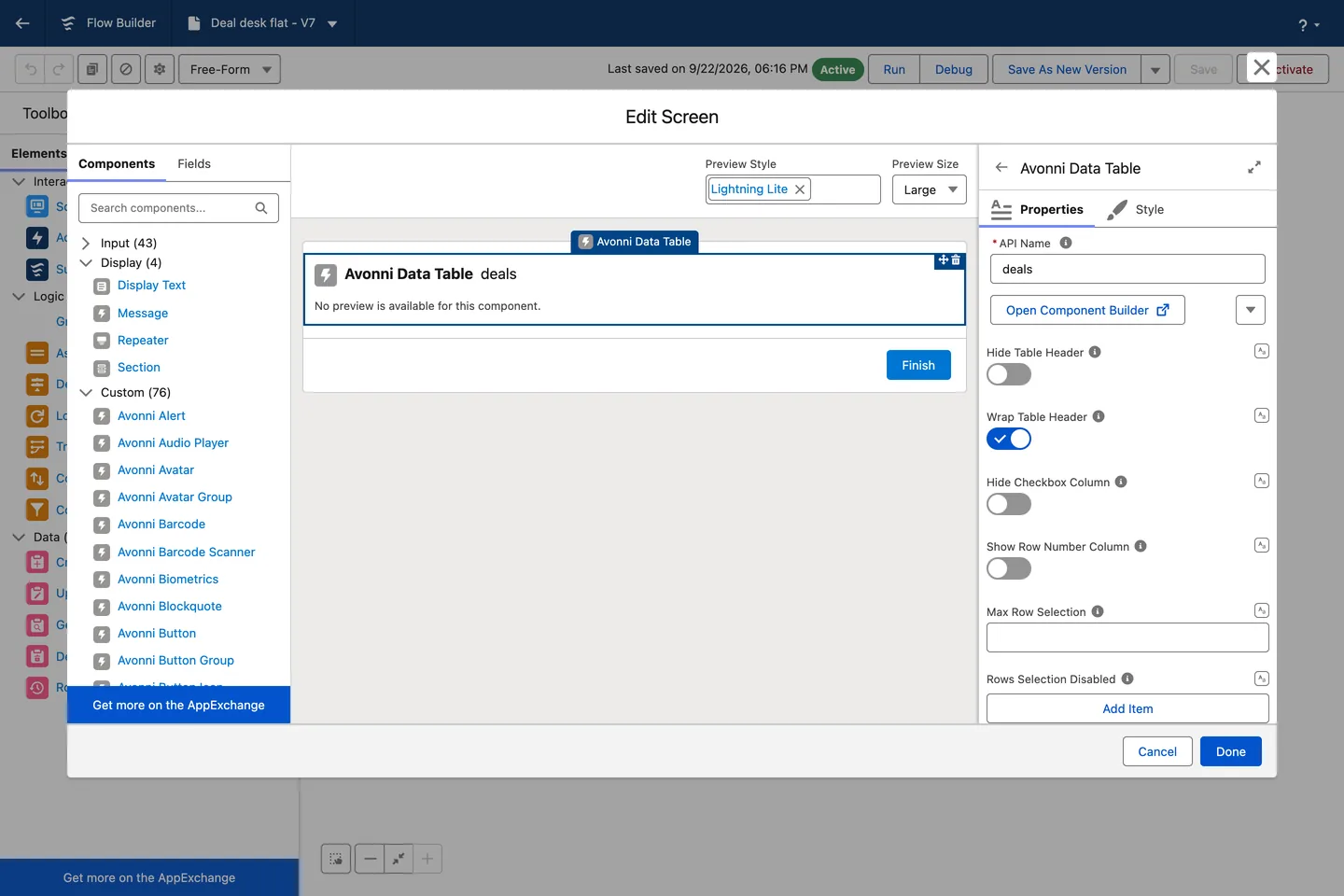
Task: Click the Max Row Selection input field
Action: (1127, 637)
